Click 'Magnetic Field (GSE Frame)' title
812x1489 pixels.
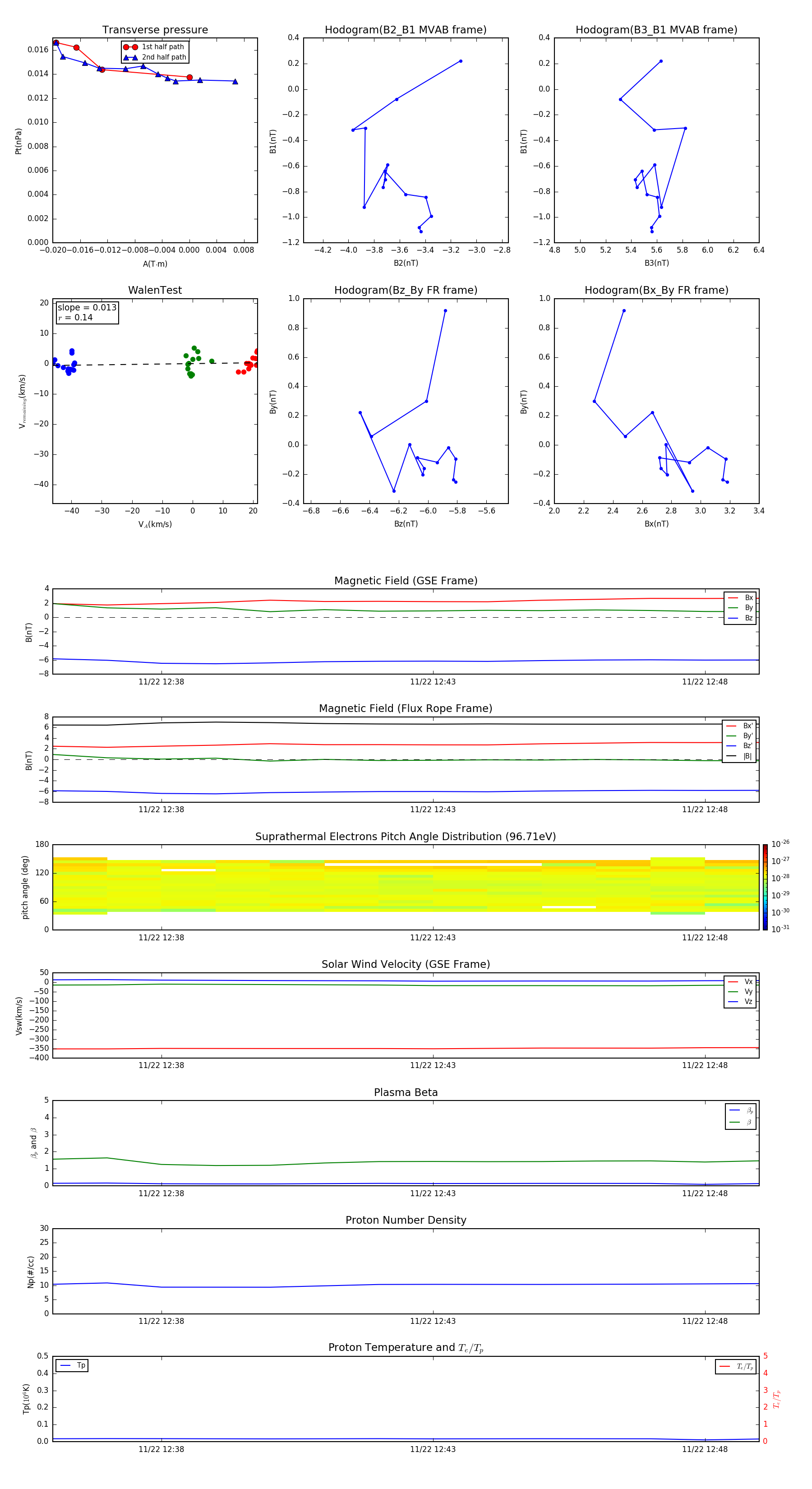(406, 581)
